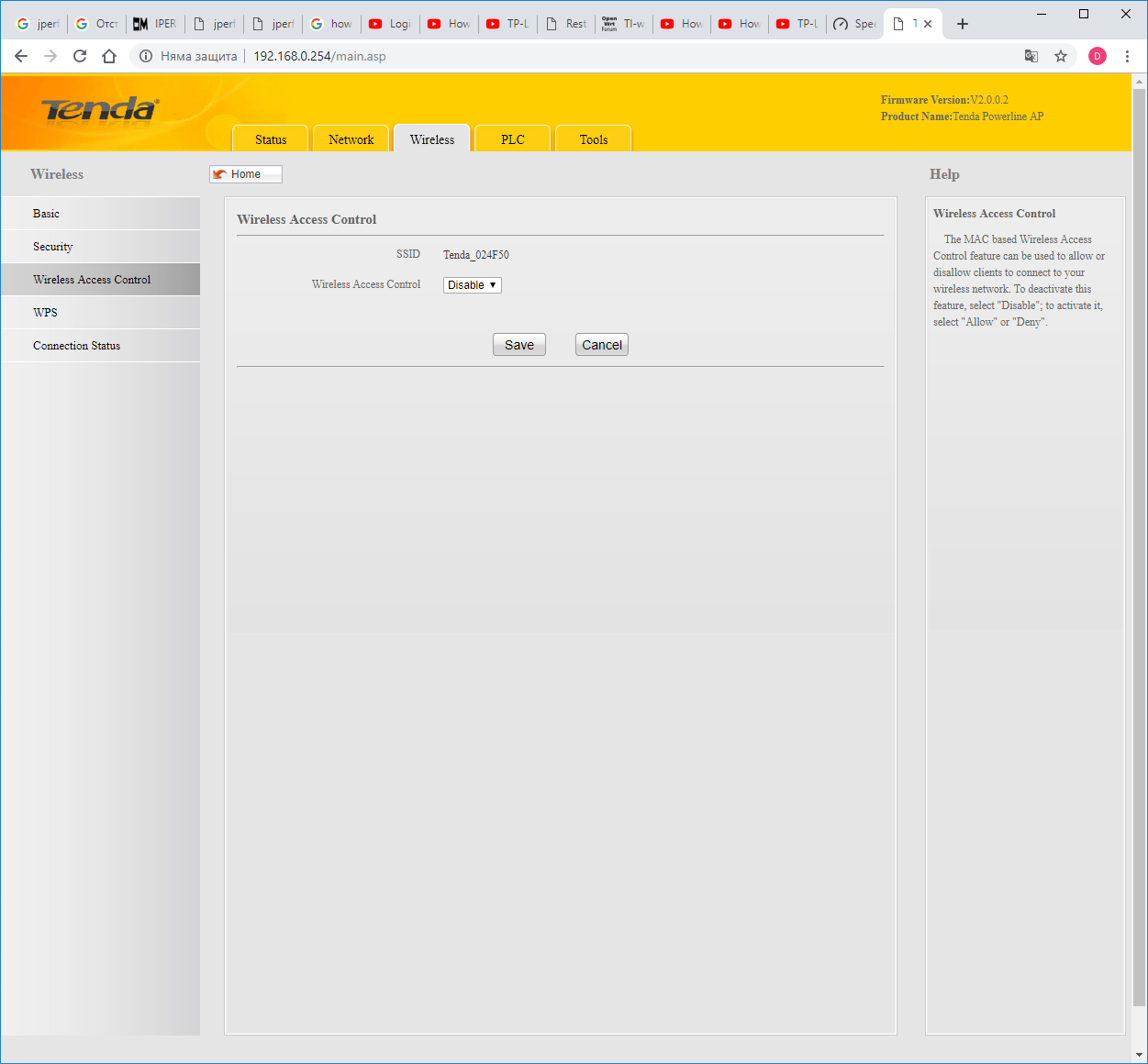This screenshot has height=1064, width=1148.
Task: Select Wireless Access Control sidebar item
Action: pyautogui.click(x=100, y=280)
